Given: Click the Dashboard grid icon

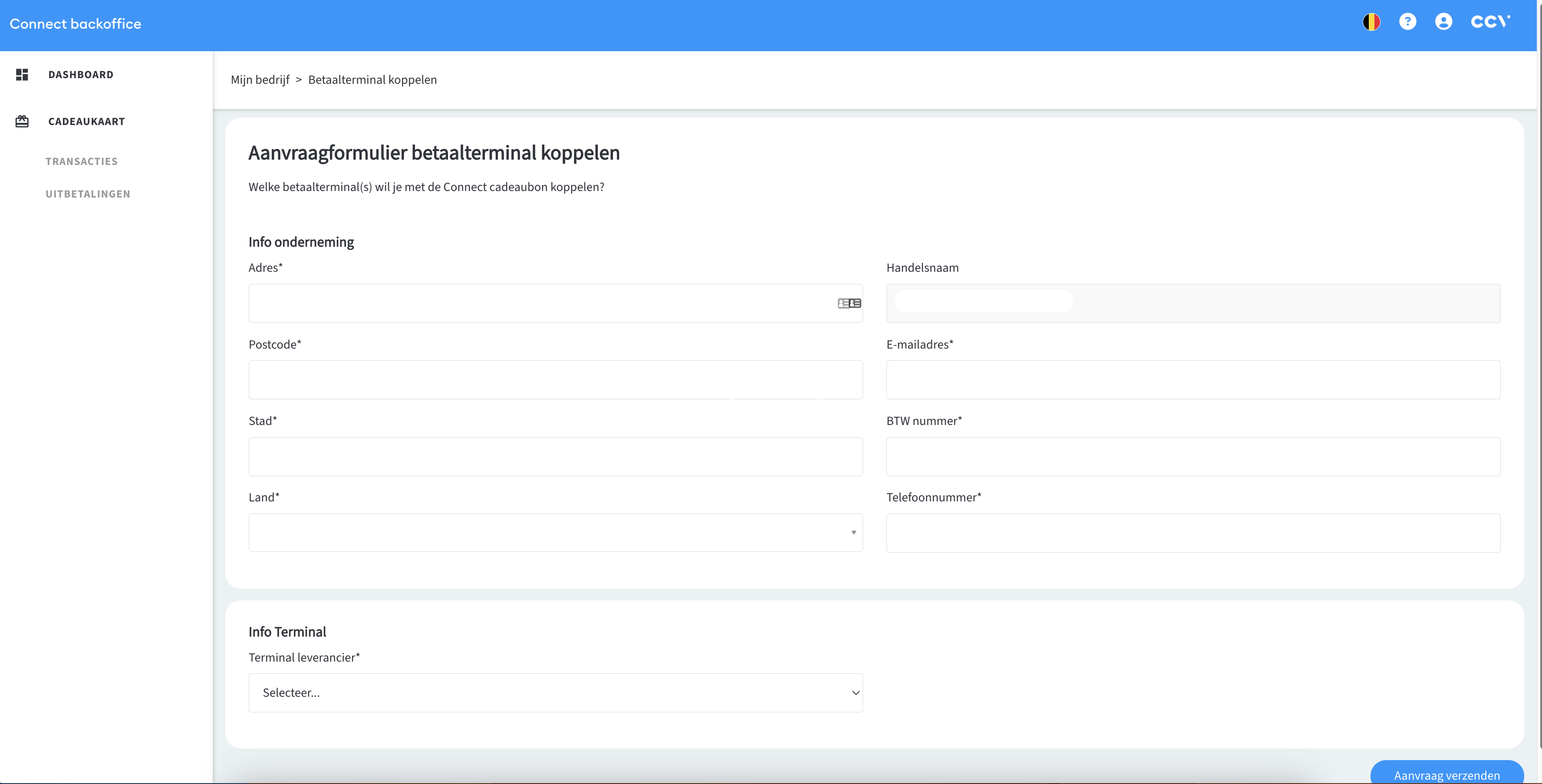Looking at the screenshot, I should 22,75.
